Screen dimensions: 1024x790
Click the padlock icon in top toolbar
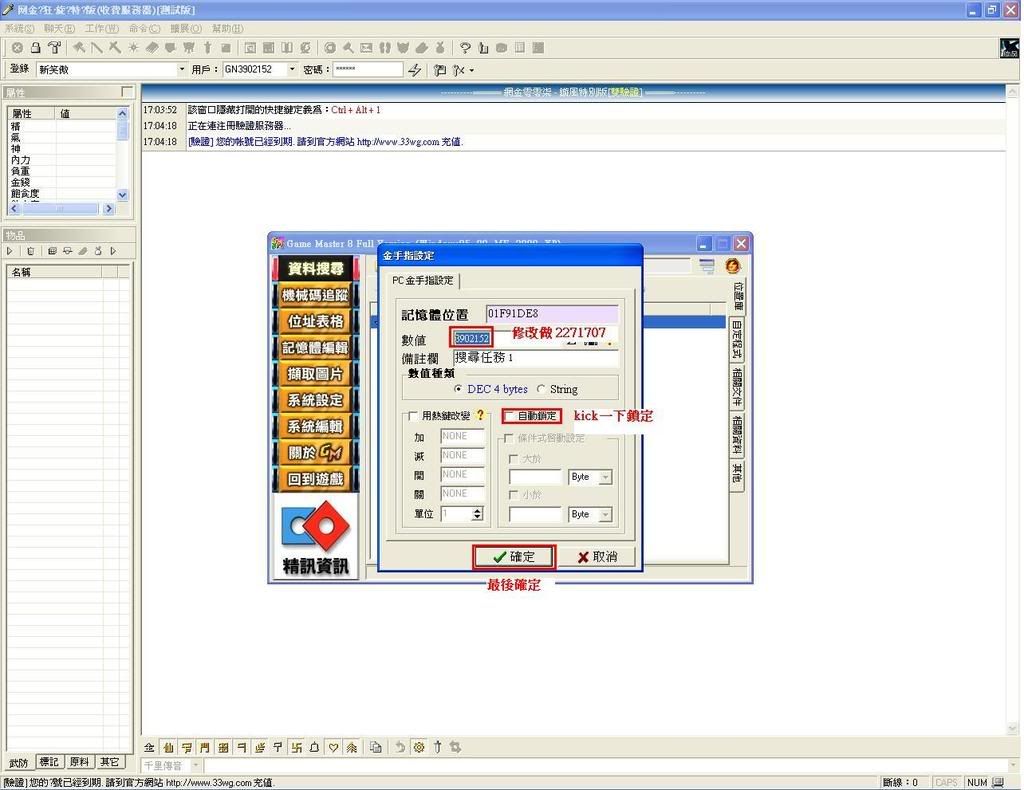click(35, 47)
